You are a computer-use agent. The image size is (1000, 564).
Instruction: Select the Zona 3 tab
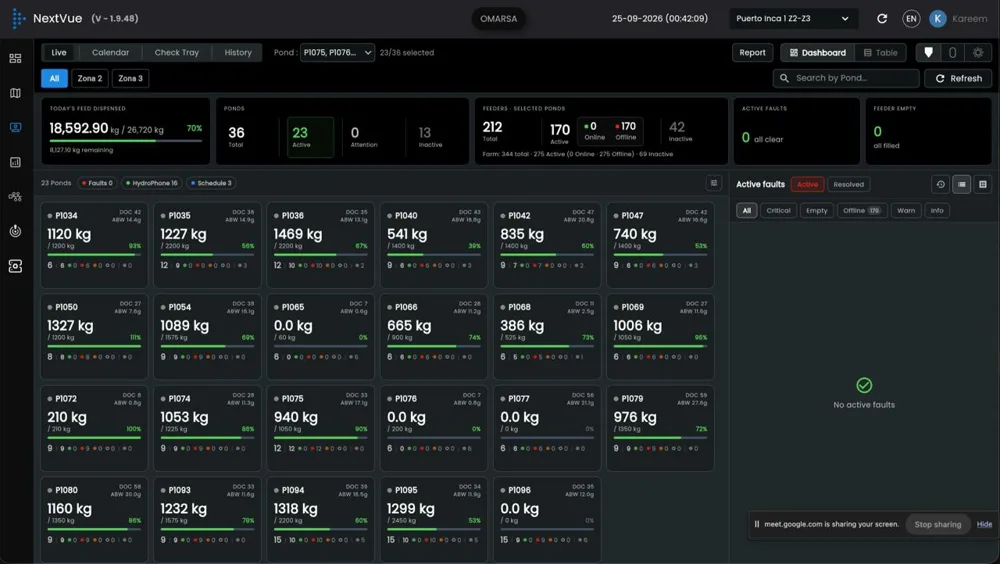click(x=130, y=78)
